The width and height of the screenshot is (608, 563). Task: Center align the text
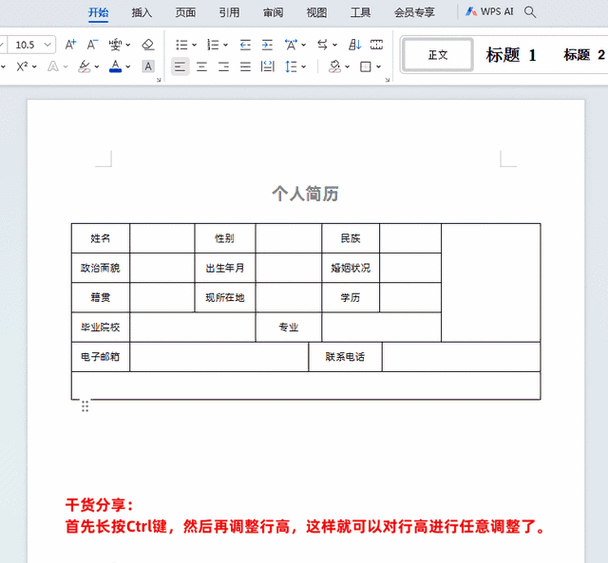[202, 67]
